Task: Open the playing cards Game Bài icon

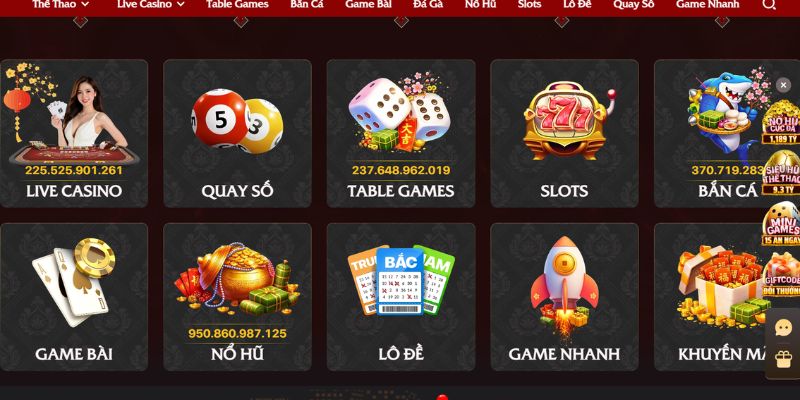Action: point(73,281)
